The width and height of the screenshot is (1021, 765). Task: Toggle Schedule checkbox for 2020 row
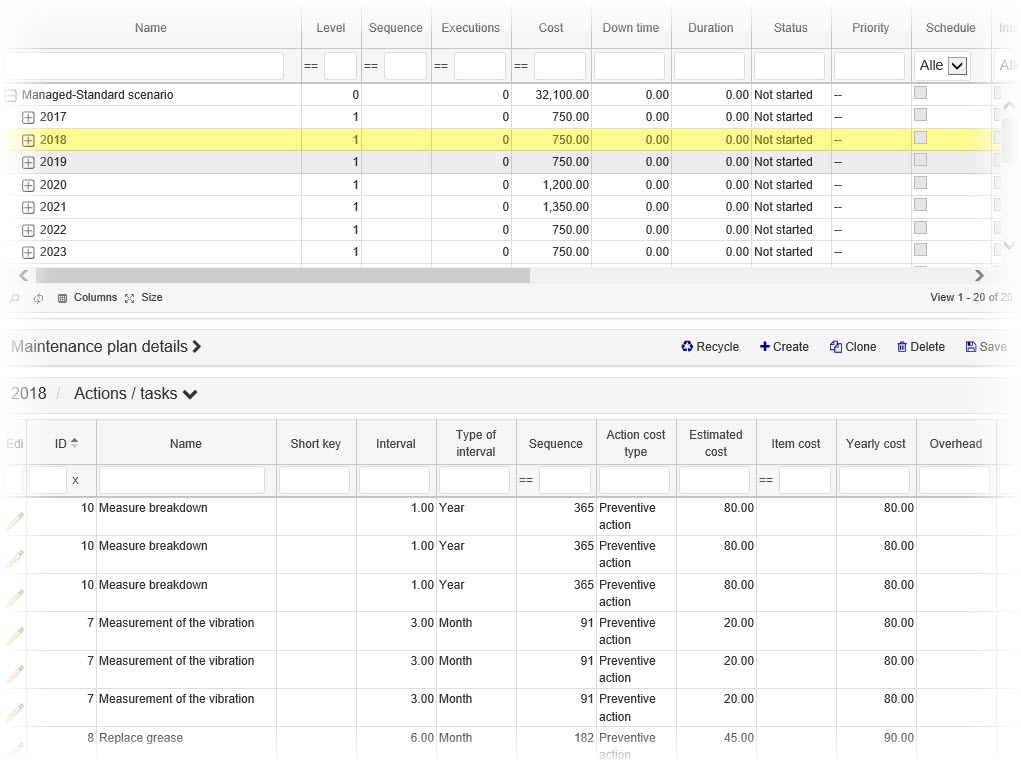click(920, 183)
